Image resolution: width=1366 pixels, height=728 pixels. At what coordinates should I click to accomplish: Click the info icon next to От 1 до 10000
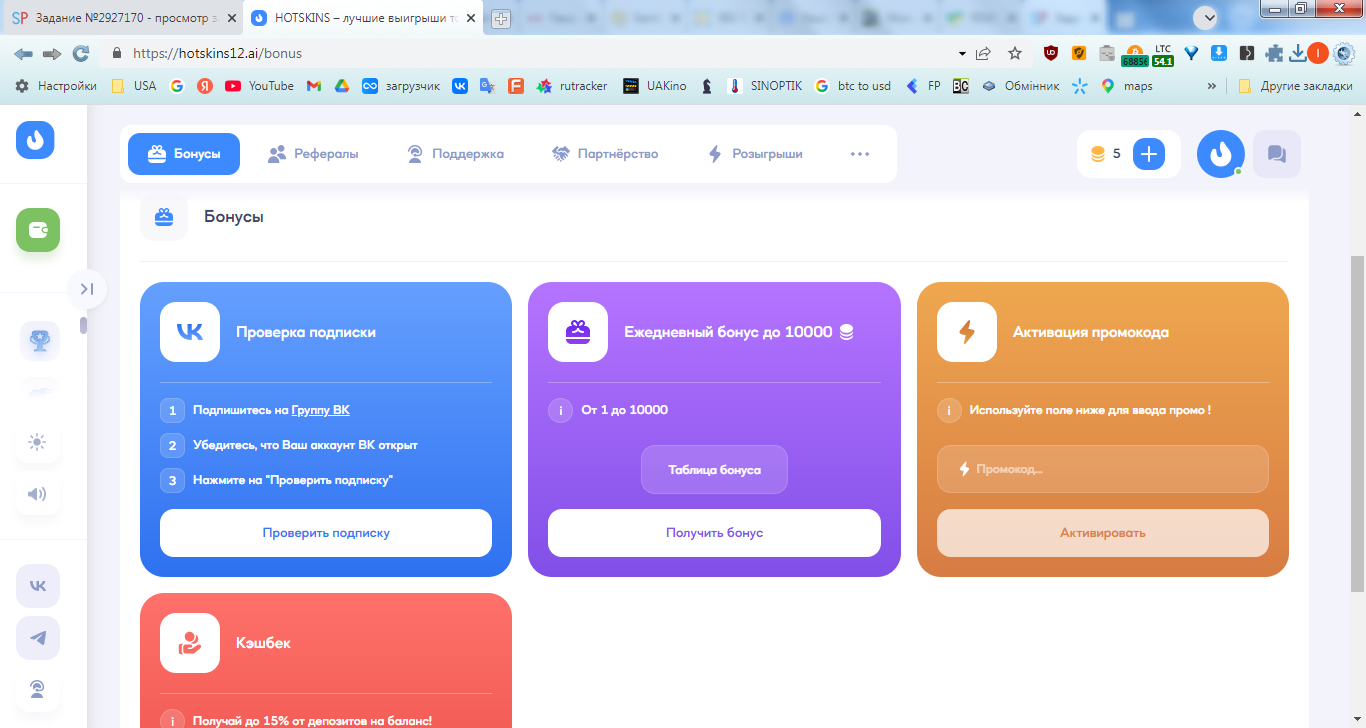(560, 410)
